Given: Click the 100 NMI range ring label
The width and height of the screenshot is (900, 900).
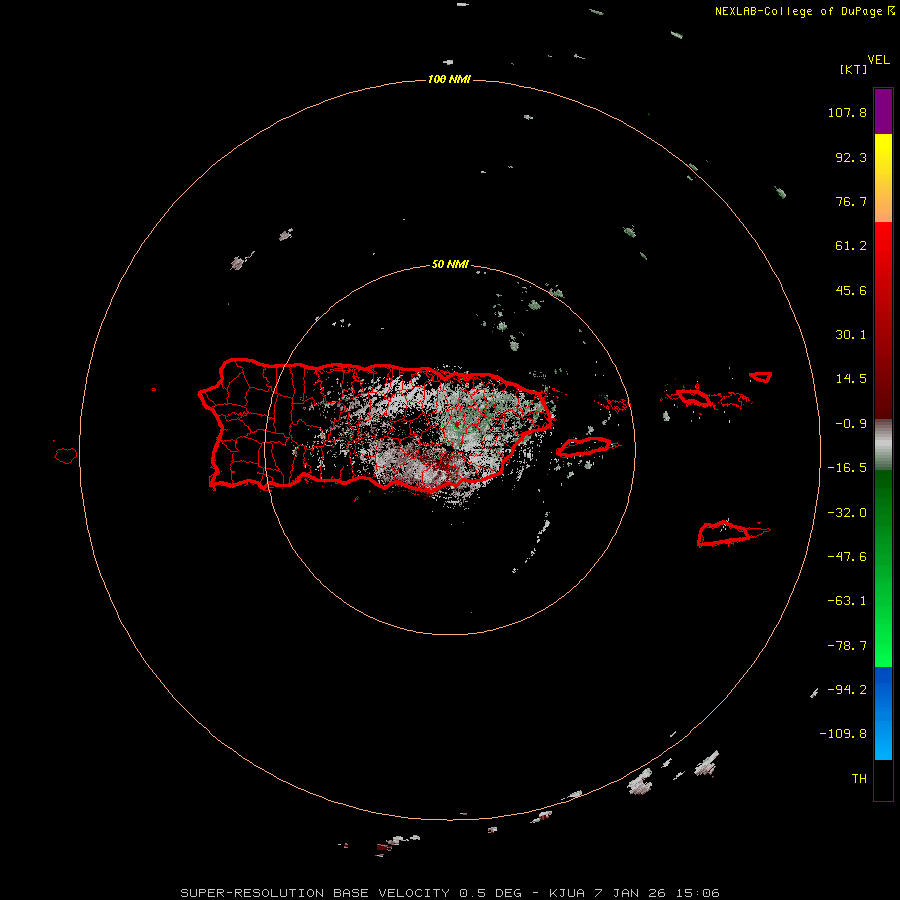Looking at the screenshot, I should click(449, 79).
